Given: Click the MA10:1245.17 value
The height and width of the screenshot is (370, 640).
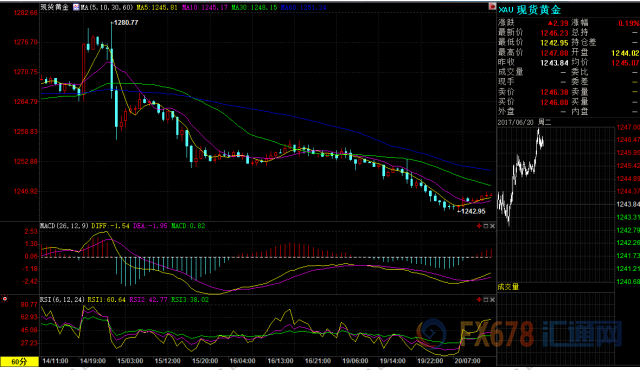Looking at the screenshot, I should [204, 7].
